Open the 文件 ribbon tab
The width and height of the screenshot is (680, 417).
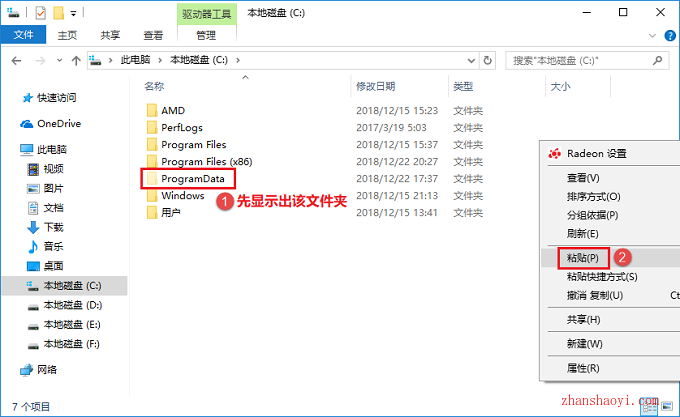(x=23, y=35)
